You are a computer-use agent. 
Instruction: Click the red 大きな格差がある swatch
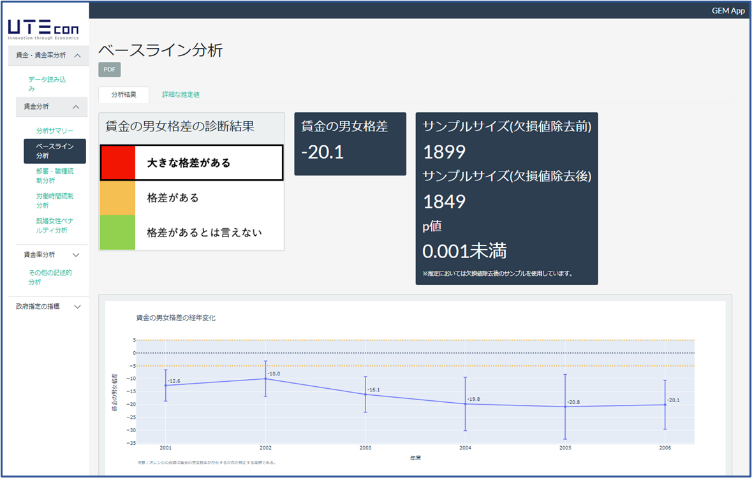[x=118, y=163]
